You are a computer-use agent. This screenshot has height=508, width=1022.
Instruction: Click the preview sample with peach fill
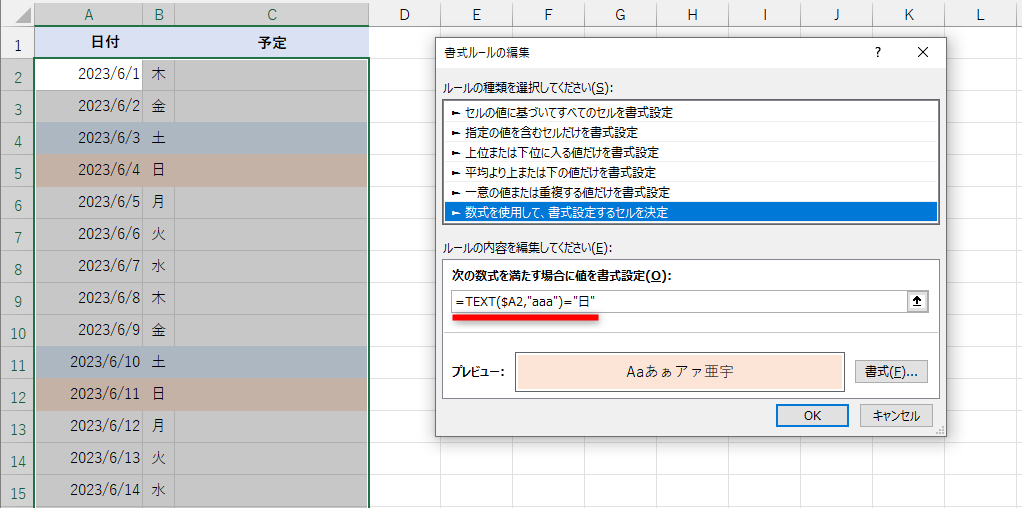680,372
